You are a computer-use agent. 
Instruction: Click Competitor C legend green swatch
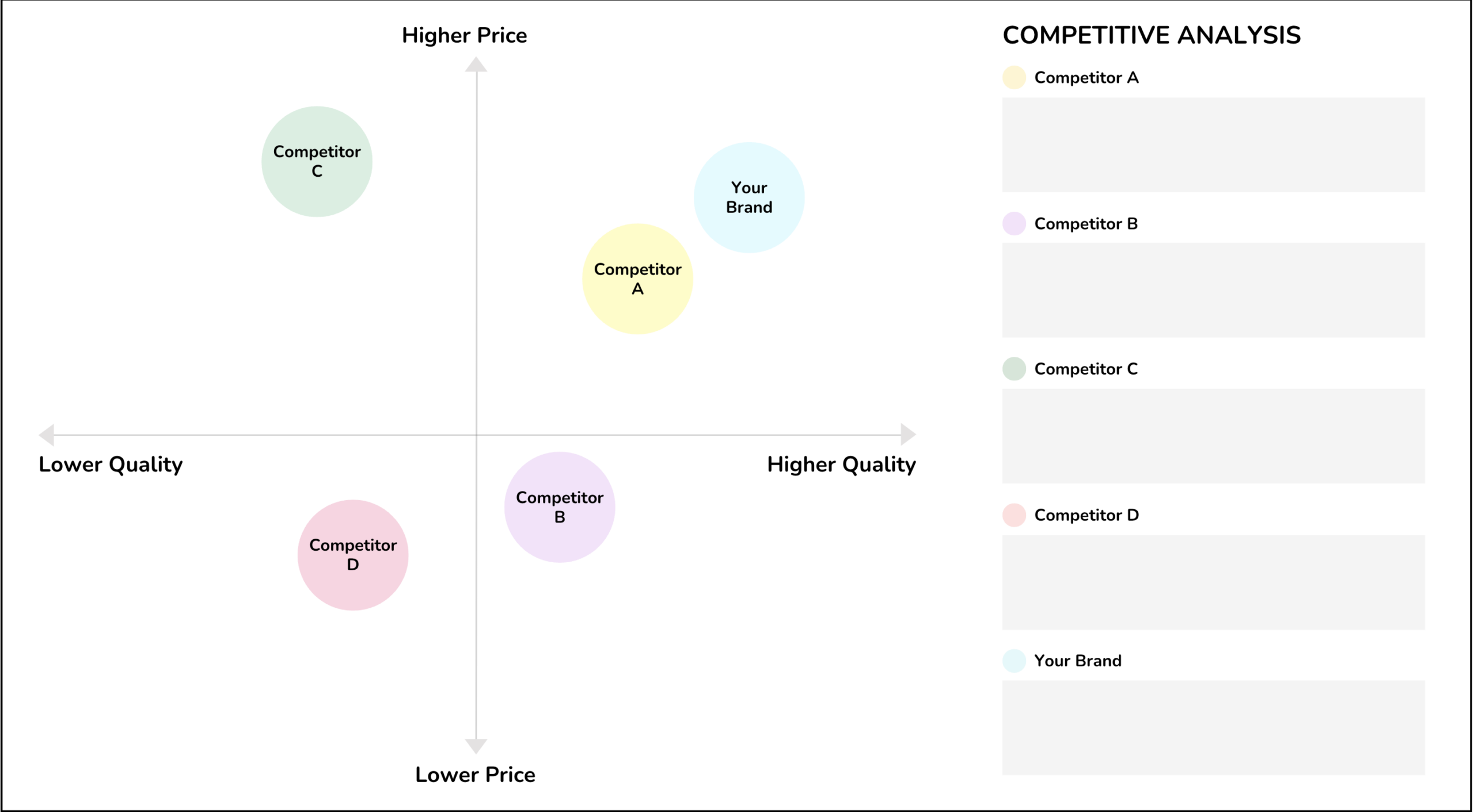(1014, 369)
